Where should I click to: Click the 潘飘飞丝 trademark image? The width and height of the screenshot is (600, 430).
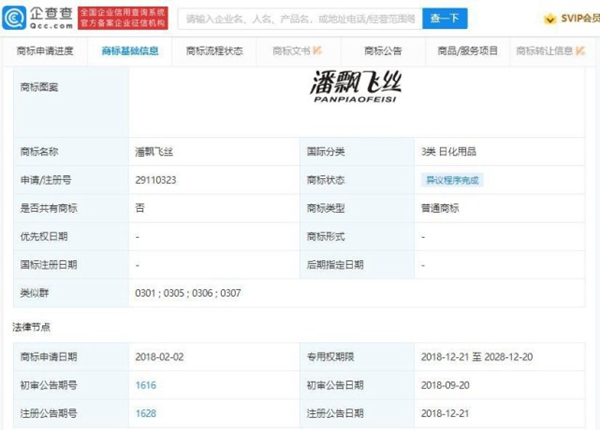(x=355, y=87)
